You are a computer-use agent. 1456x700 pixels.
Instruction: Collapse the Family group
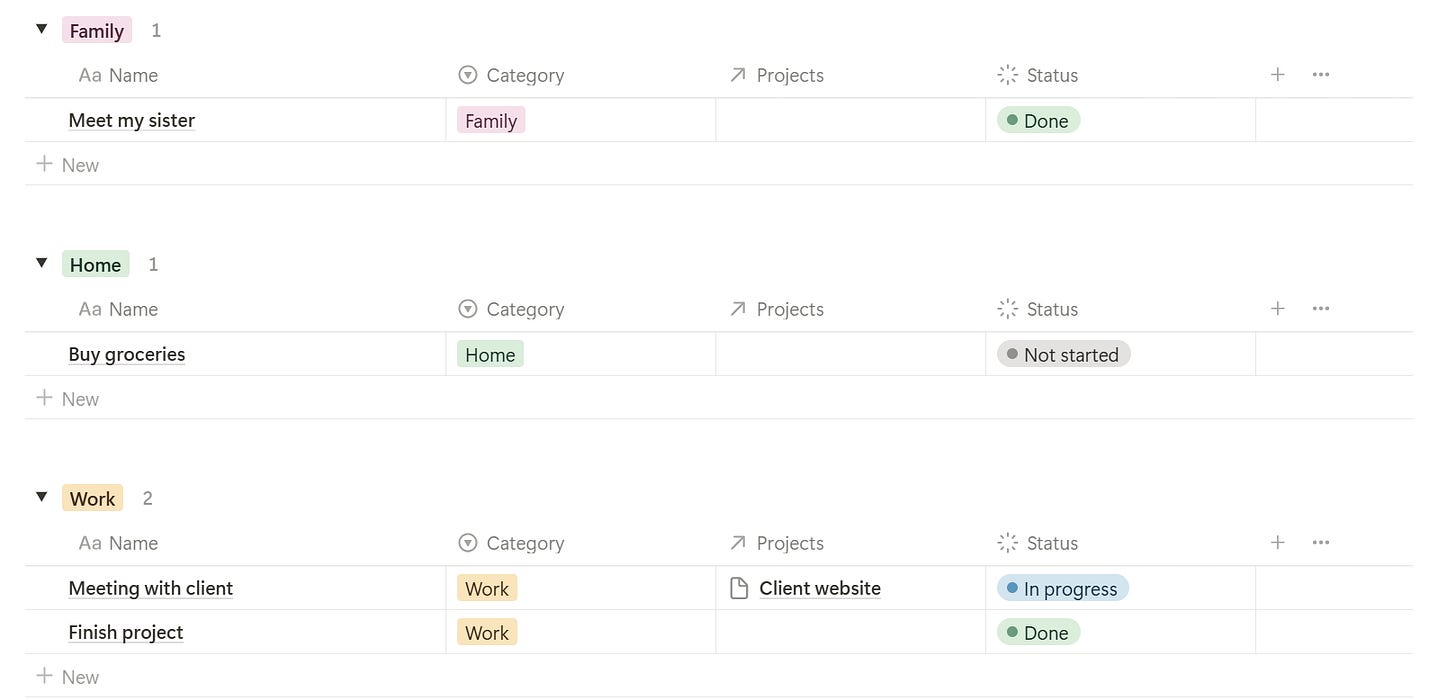41,29
